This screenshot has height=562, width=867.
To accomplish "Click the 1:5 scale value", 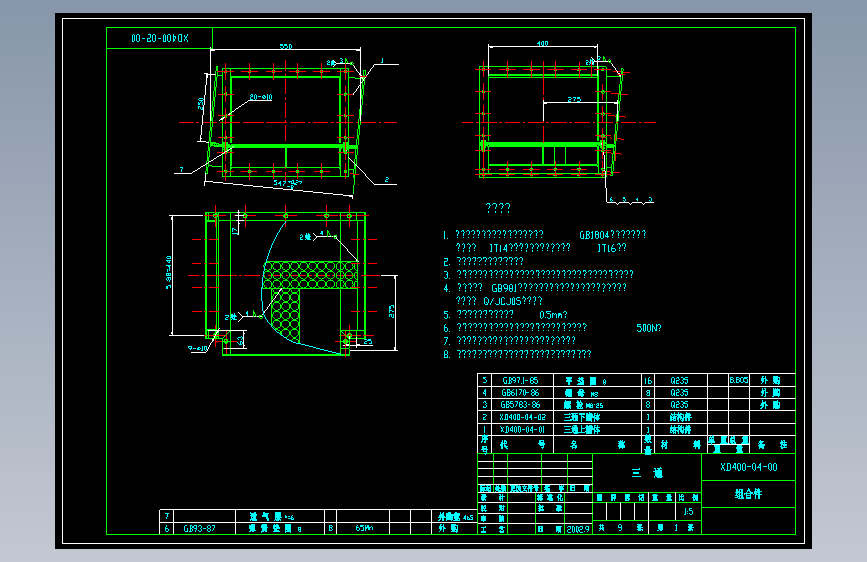I will [688, 512].
